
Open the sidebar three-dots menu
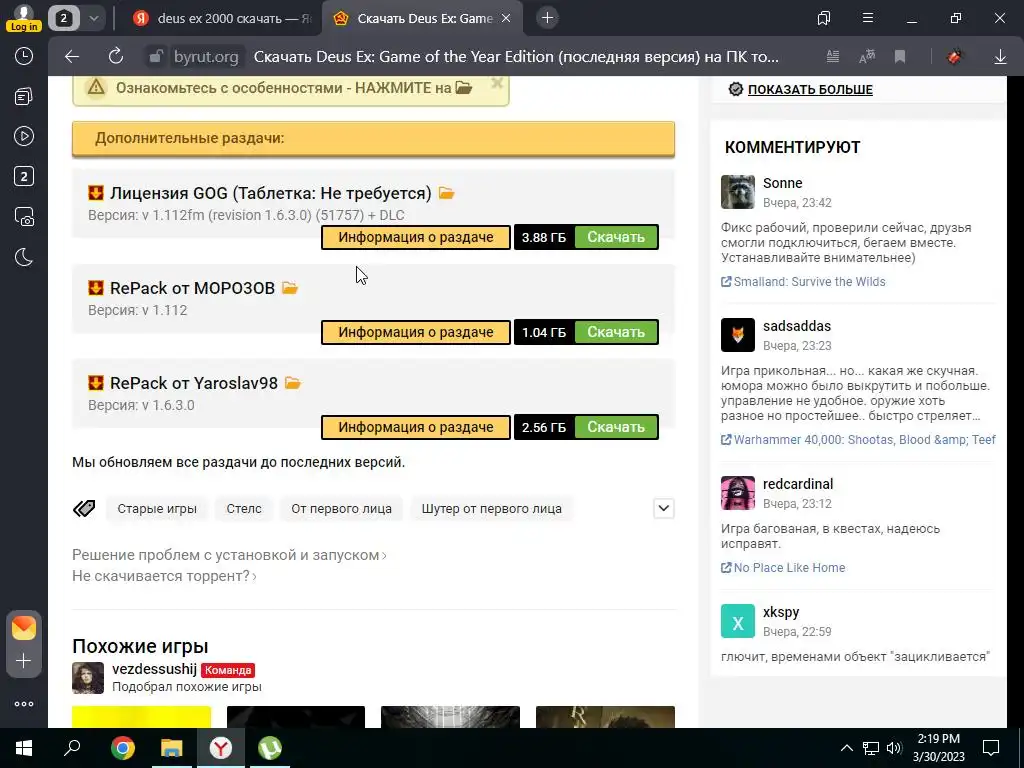point(24,704)
